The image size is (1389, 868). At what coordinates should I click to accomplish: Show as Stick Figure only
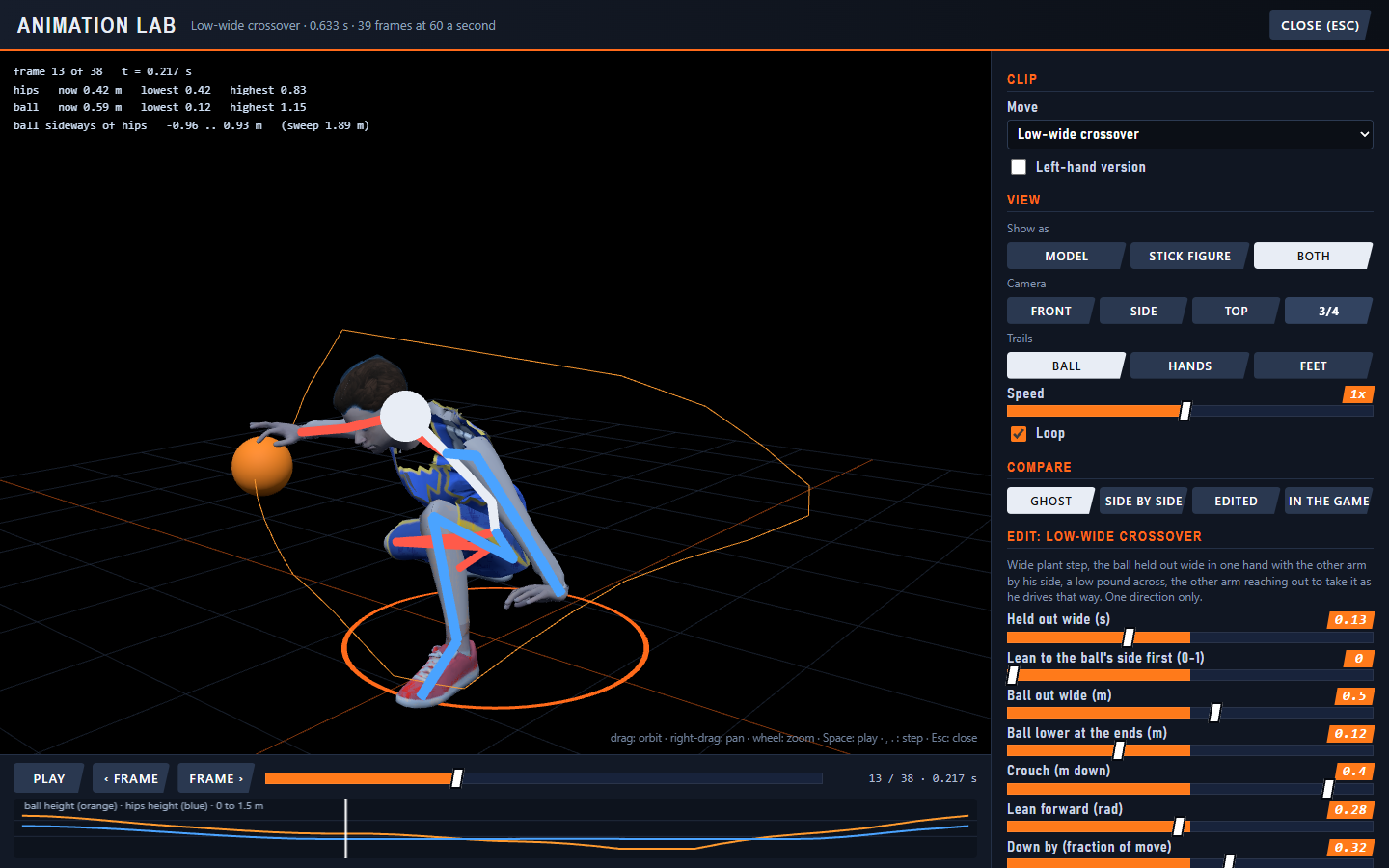coord(1189,256)
